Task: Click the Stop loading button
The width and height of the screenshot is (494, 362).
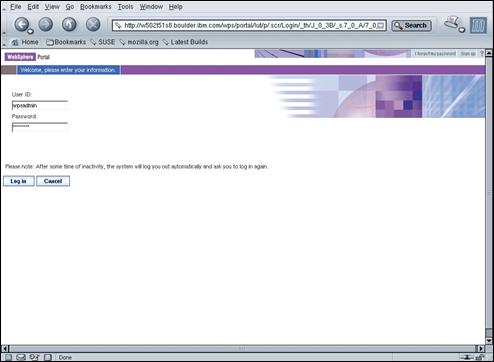Action: click(93, 24)
